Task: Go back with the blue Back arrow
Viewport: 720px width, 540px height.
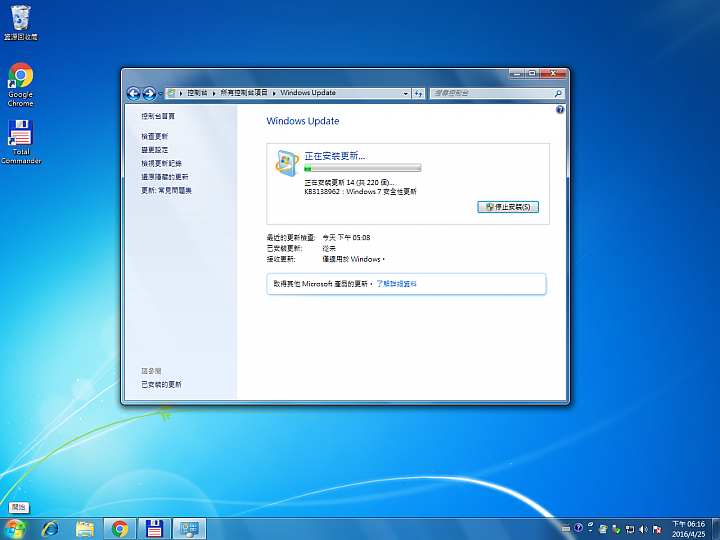Action: click(134, 94)
